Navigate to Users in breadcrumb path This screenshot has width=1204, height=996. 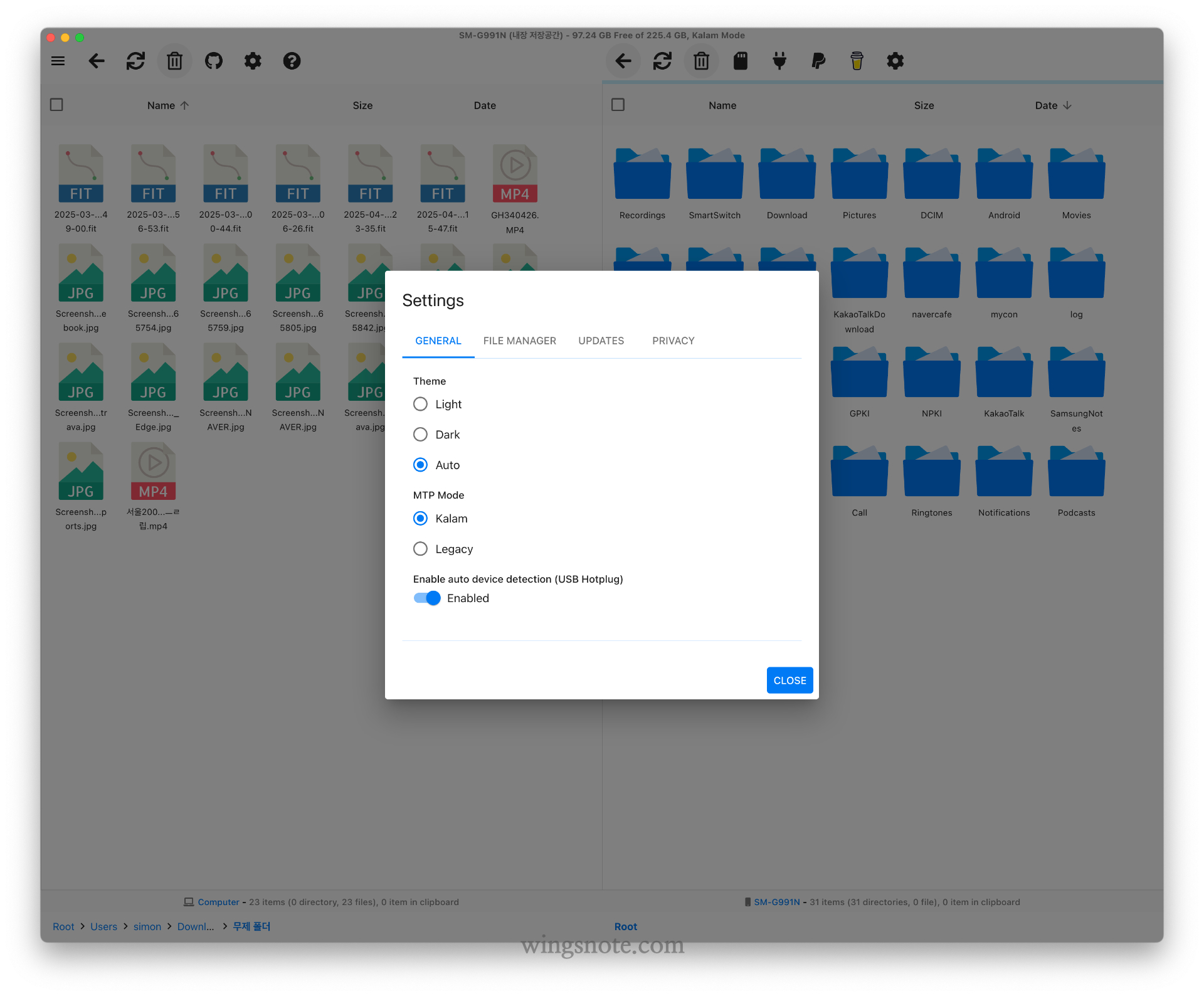103,926
